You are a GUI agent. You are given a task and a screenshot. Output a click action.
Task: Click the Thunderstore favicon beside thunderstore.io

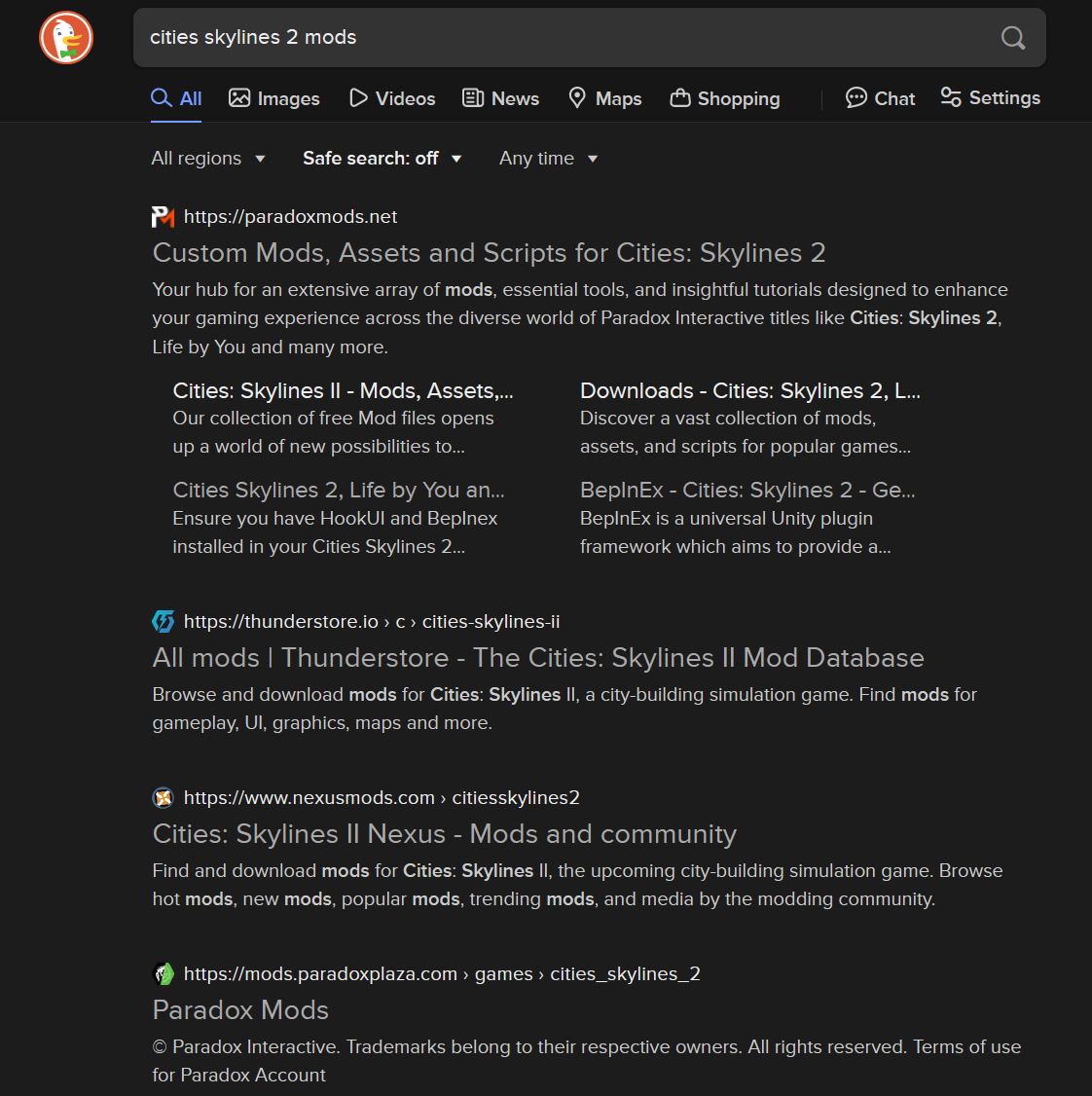tap(163, 621)
